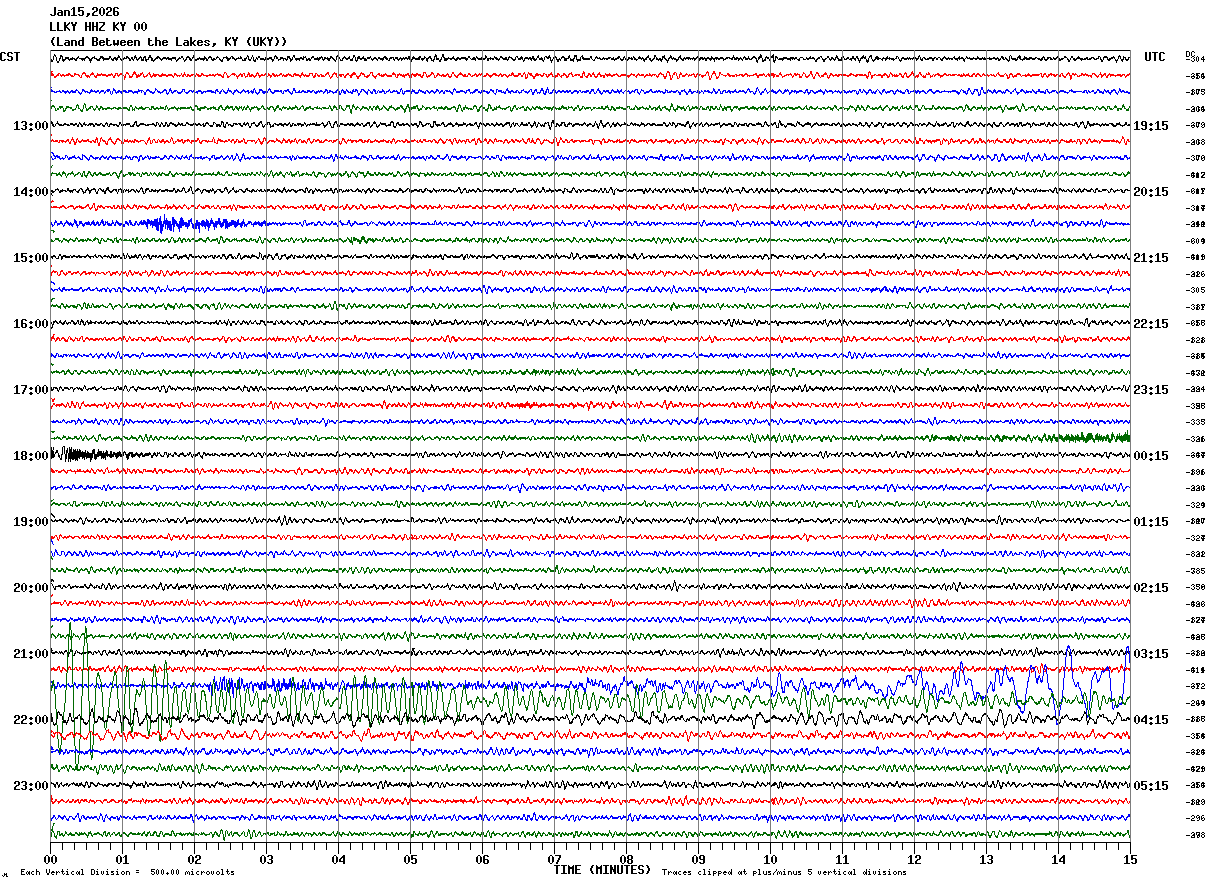1210x886 pixels.
Task: Click the 21:00 CST row label
Action: click(30, 654)
